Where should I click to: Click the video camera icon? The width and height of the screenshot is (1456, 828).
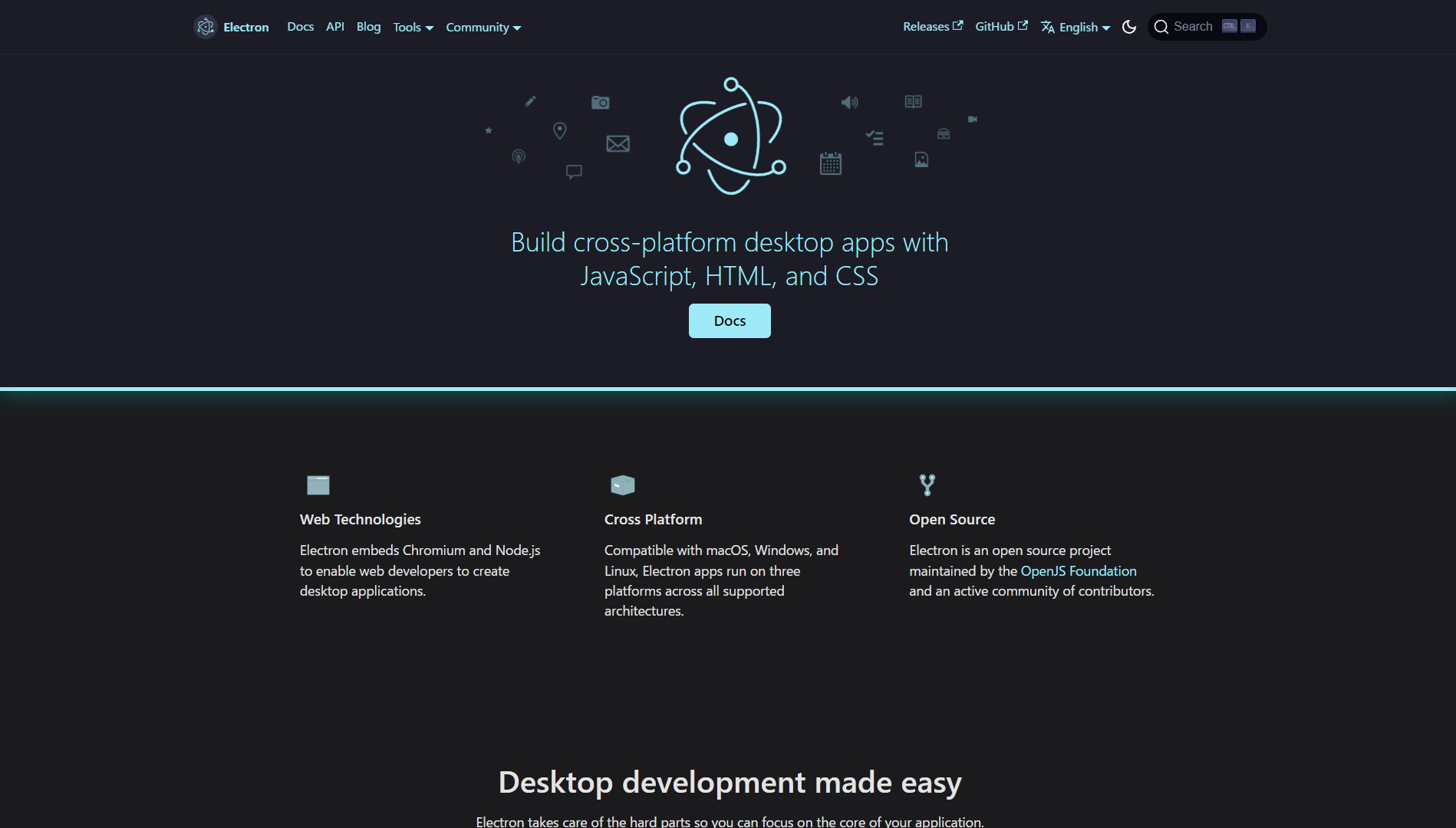[x=973, y=119]
